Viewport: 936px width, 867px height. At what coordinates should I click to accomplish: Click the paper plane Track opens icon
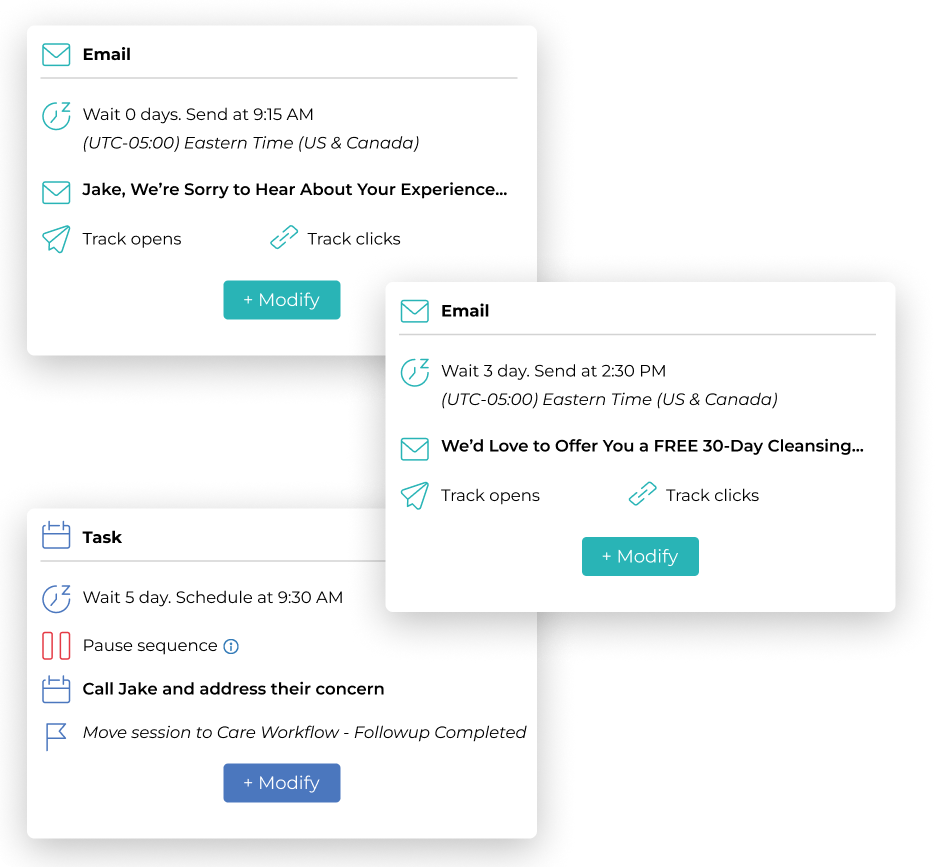(x=58, y=238)
